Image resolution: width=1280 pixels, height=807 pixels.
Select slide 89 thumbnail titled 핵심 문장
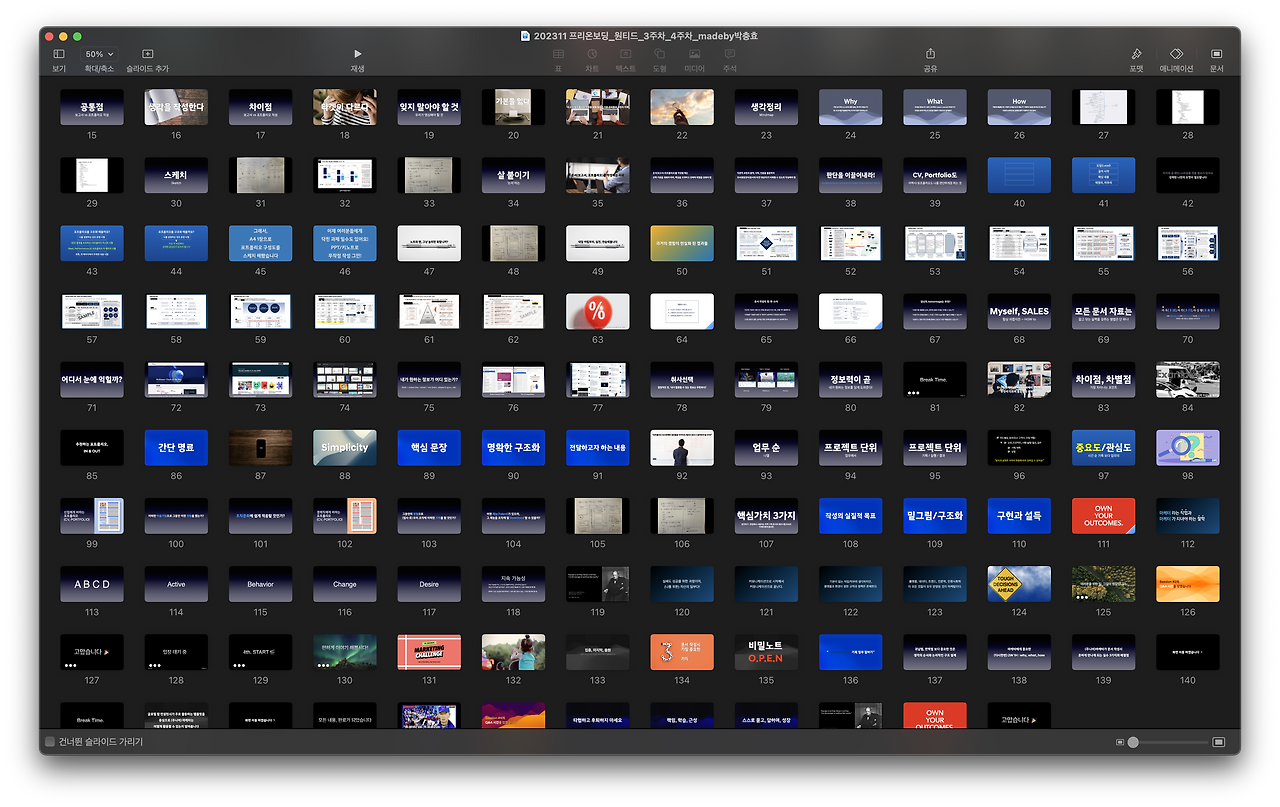pos(429,448)
